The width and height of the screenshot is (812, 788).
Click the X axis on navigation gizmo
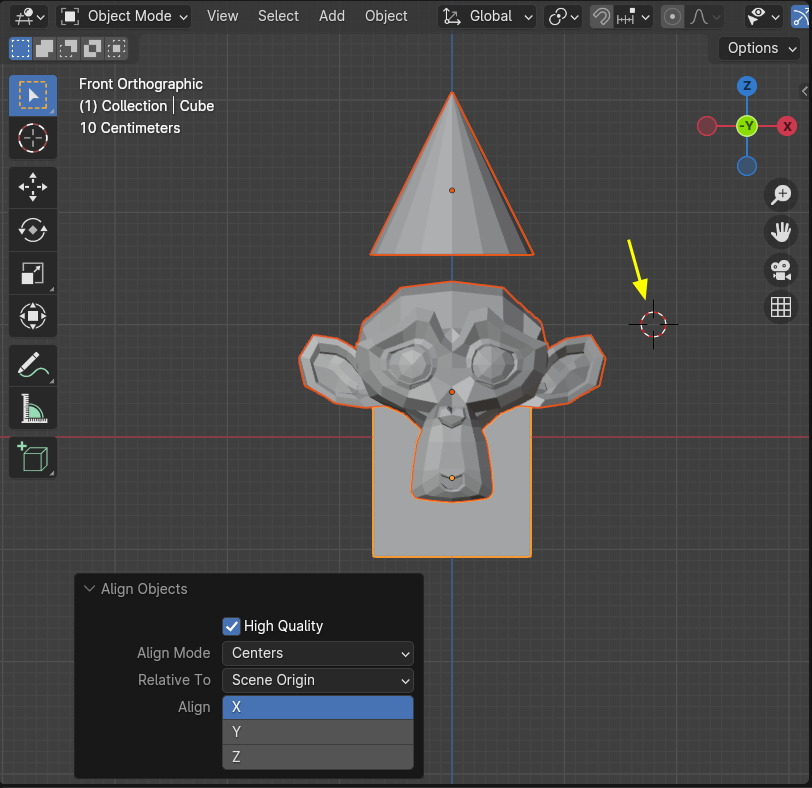(787, 126)
